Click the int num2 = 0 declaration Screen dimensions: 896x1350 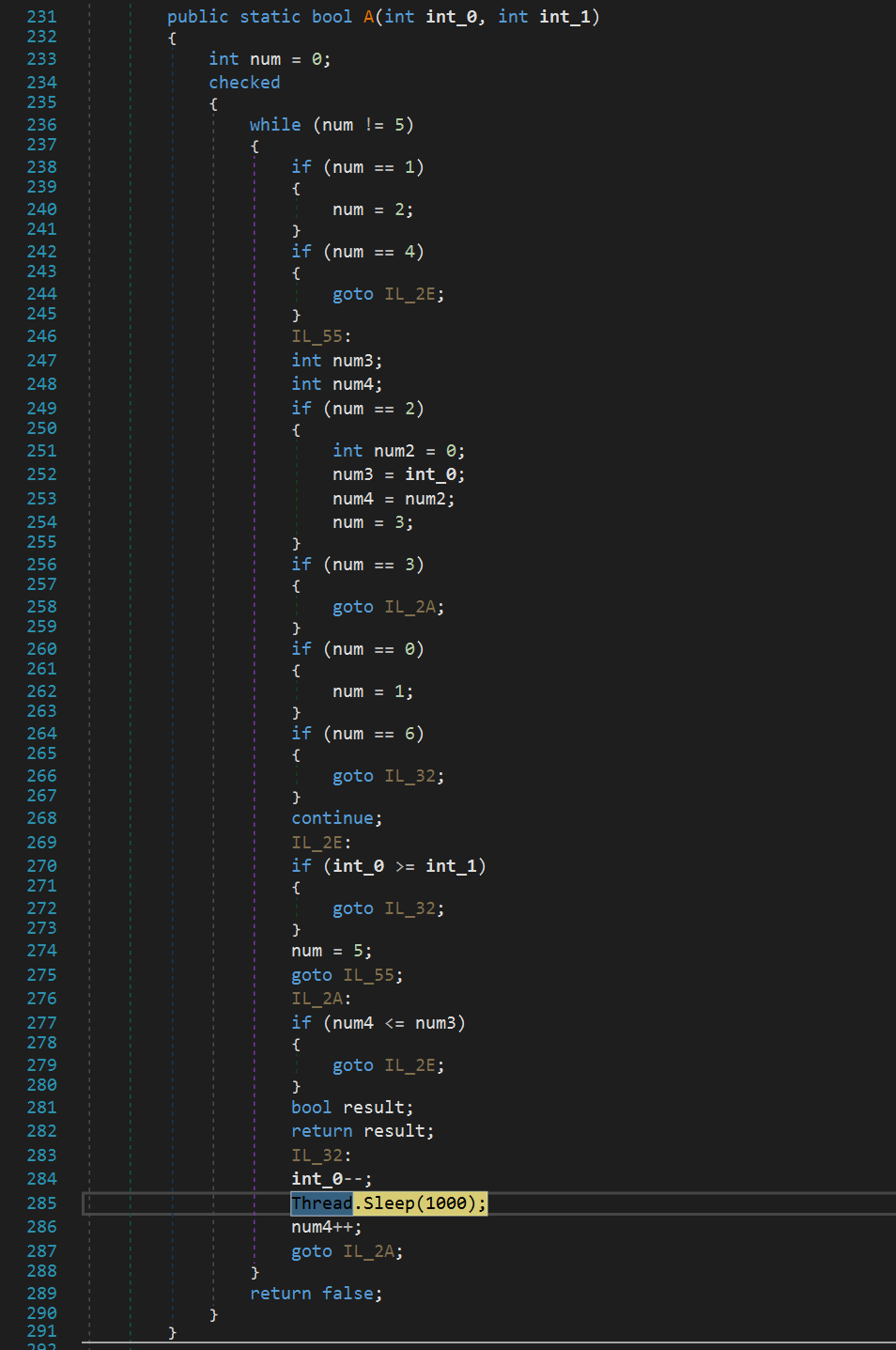(x=398, y=451)
